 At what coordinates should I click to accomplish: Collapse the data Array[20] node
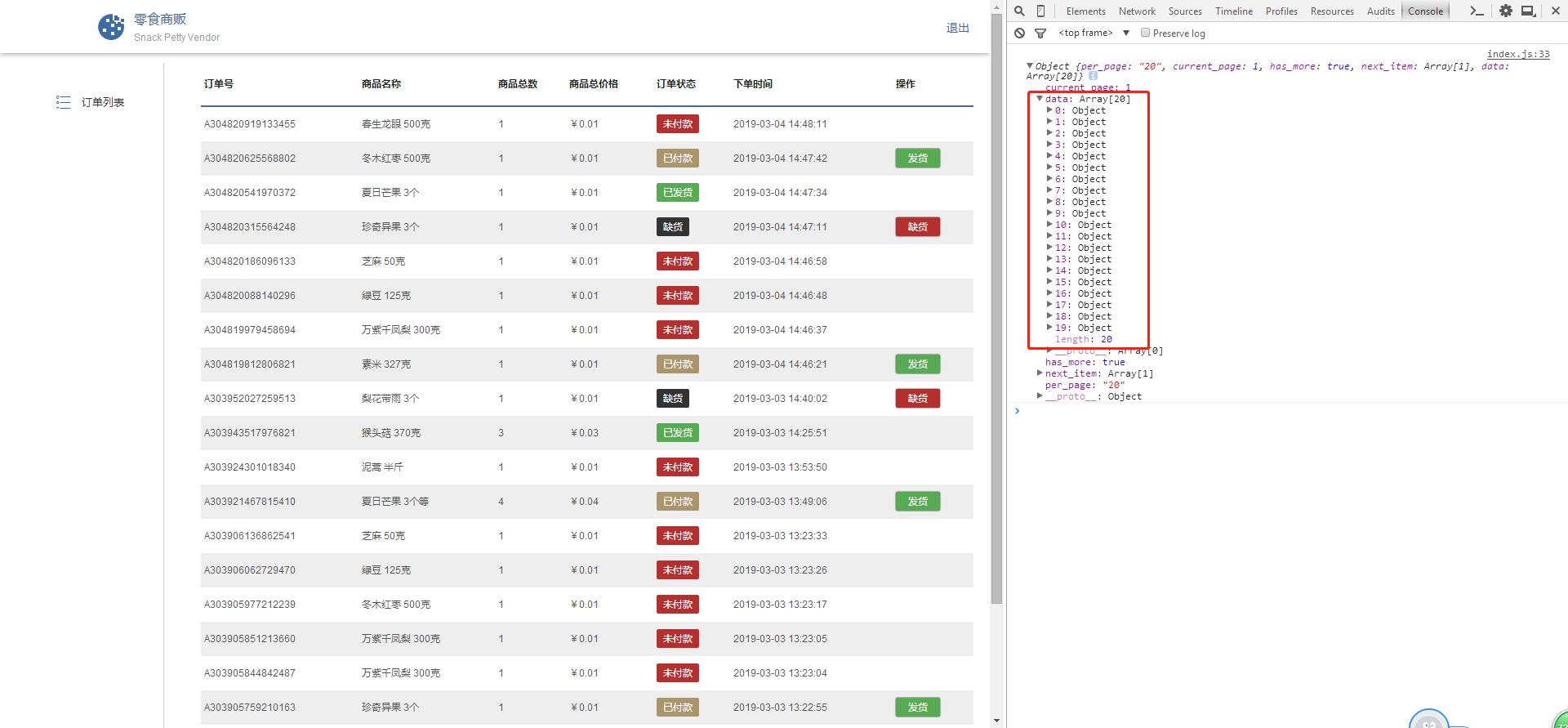coord(1040,99)
